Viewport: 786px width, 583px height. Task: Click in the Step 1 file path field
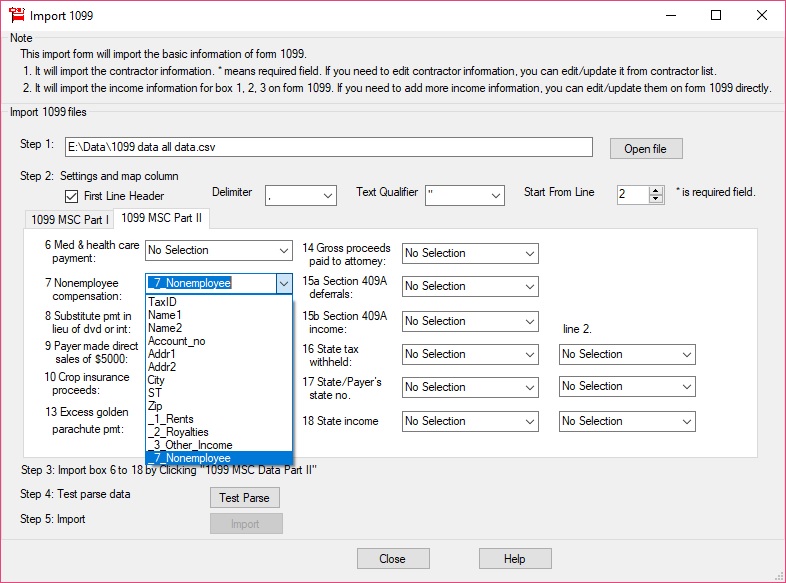[x=328, y=147]
